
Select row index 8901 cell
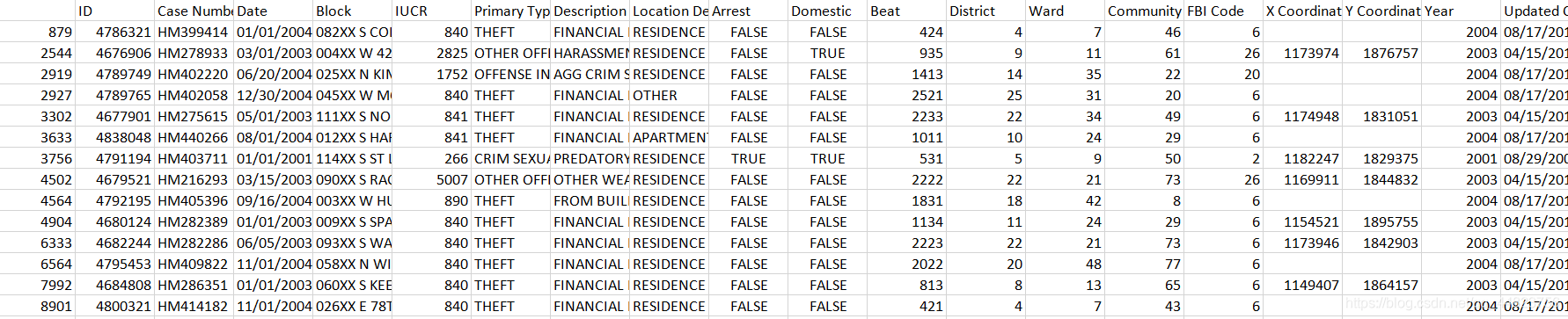coord(38,306)
